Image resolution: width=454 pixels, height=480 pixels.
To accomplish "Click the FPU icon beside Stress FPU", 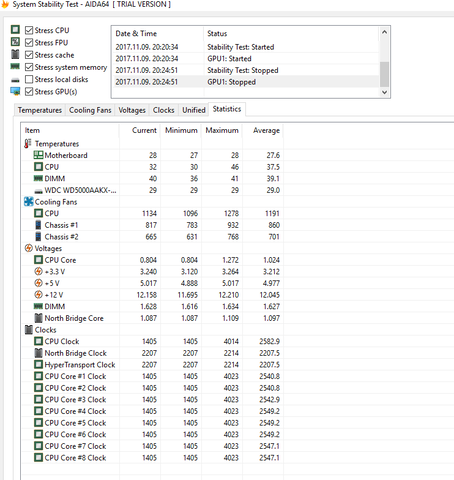I will tap(15, 42).
